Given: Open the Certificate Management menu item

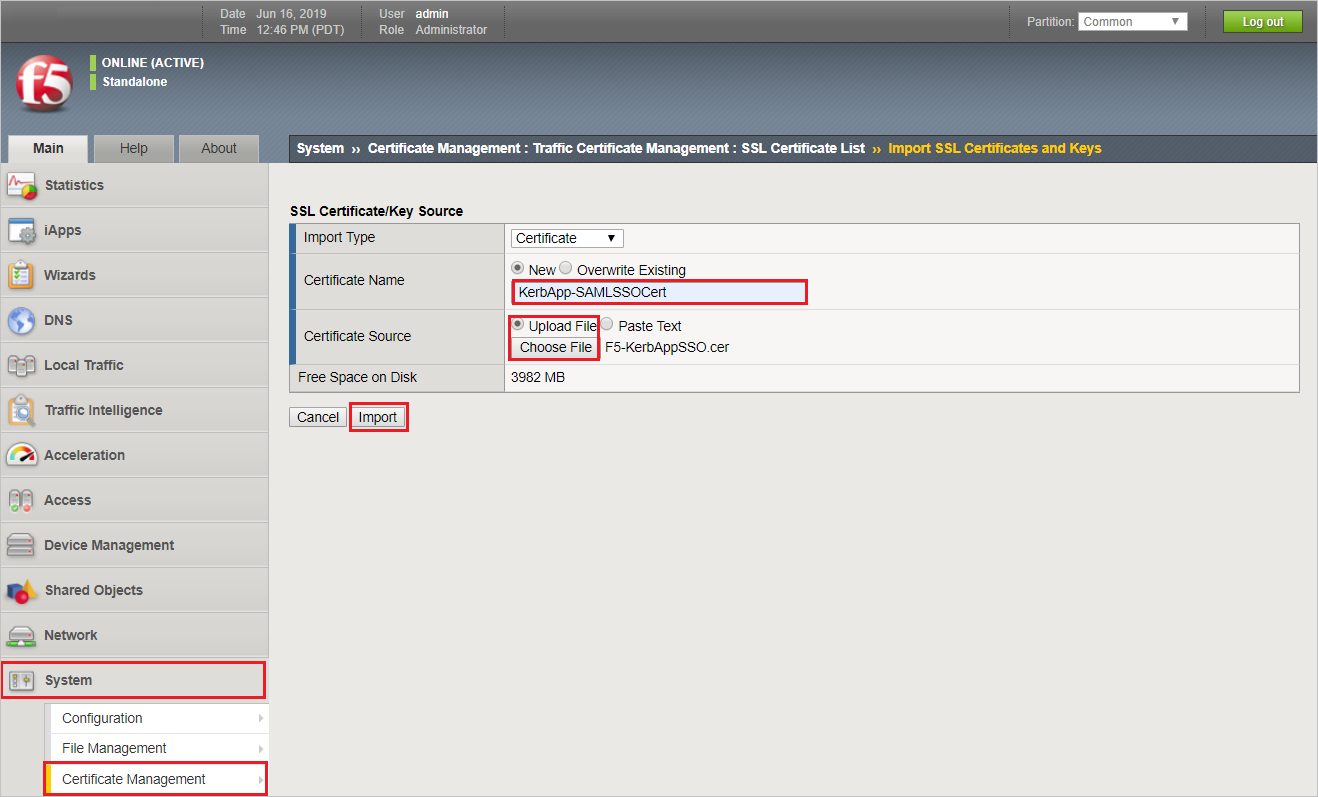Looking at the screenshot, I should pyautogui.click(x=159, y=779).
